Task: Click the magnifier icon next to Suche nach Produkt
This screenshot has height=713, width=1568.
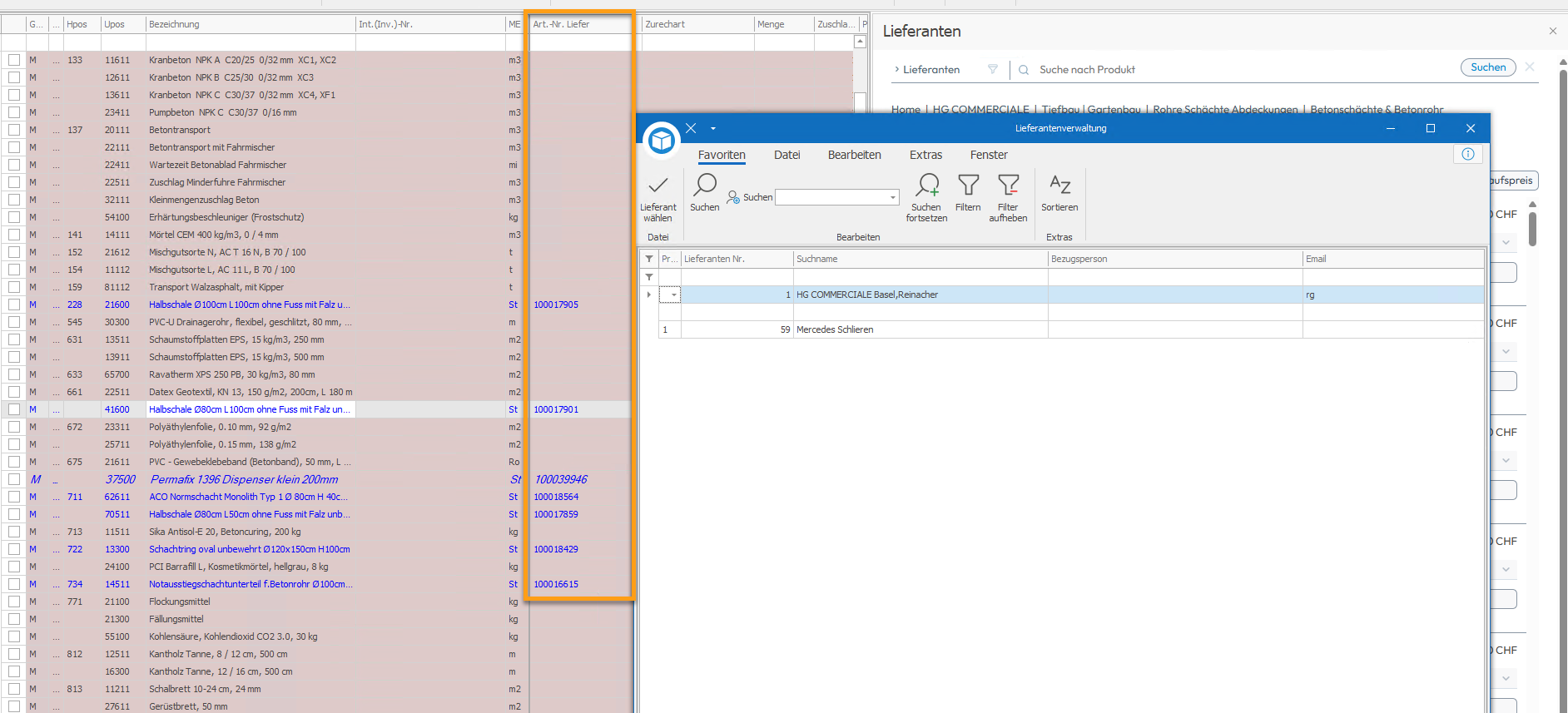Action: pyautogui.click(x=1024, y=70)
